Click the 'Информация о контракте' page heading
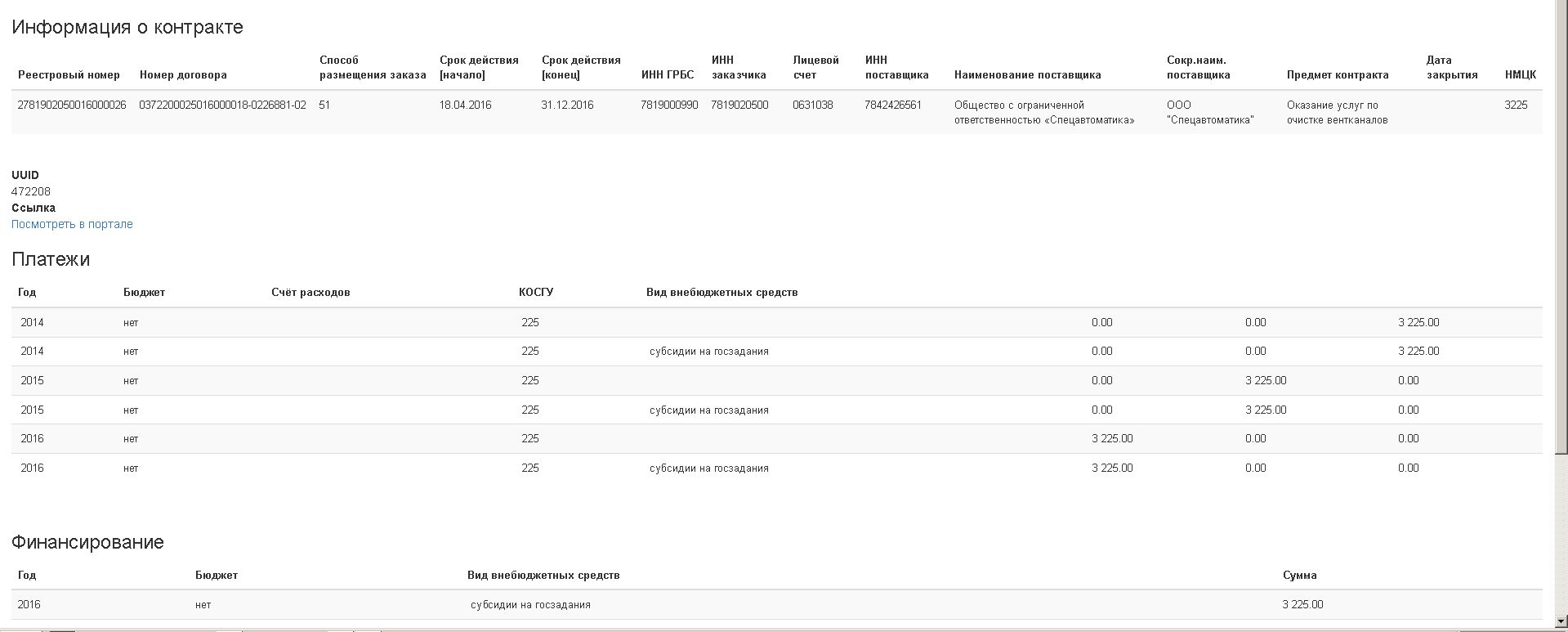 coord(127,27)
